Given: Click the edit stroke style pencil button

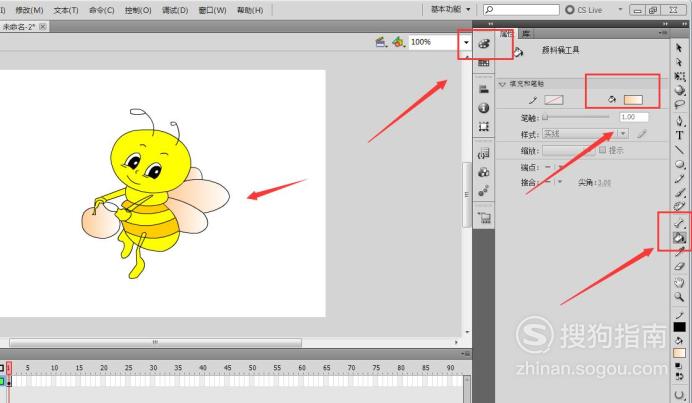Looking at the screenshot, I should (642, 134).
